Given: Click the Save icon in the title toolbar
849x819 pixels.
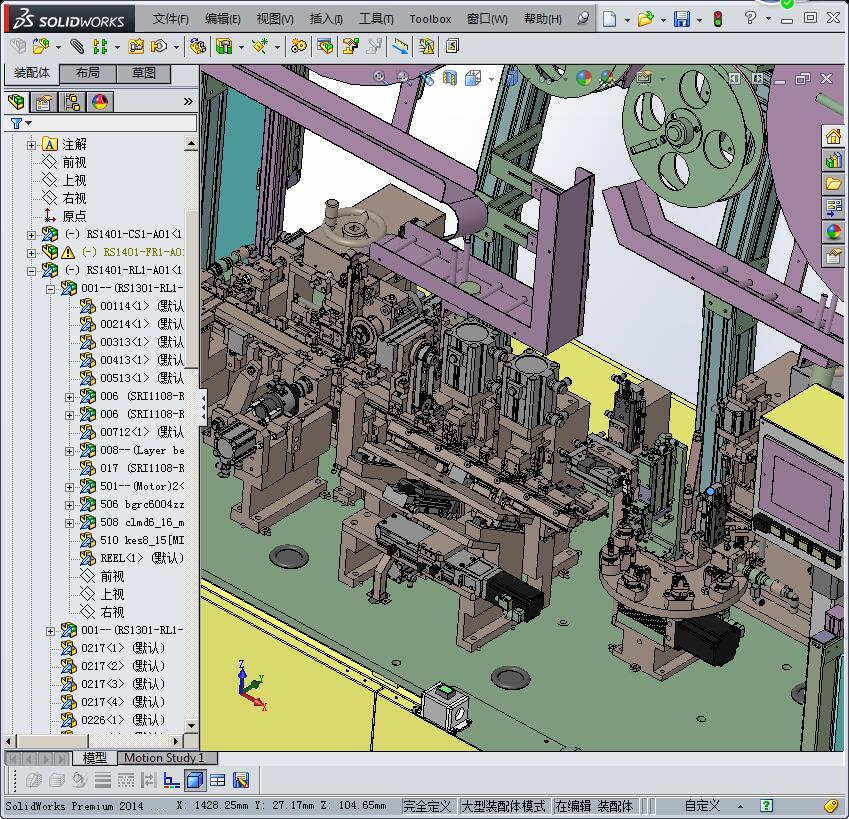Looking at the screenshot, I should pyautogui.click(x=681, y=19).
